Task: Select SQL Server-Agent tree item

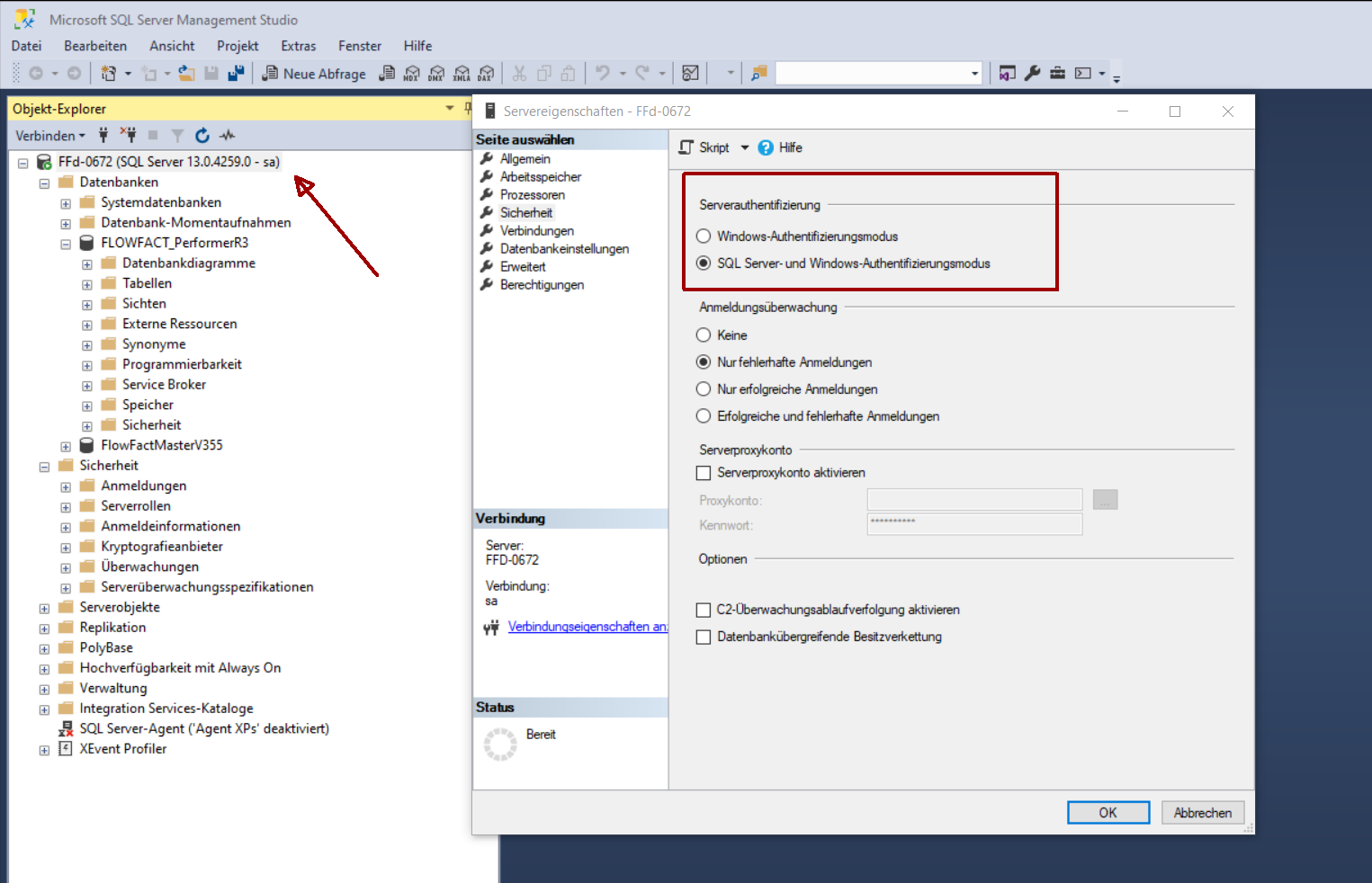Action: [x=204, y=729]
